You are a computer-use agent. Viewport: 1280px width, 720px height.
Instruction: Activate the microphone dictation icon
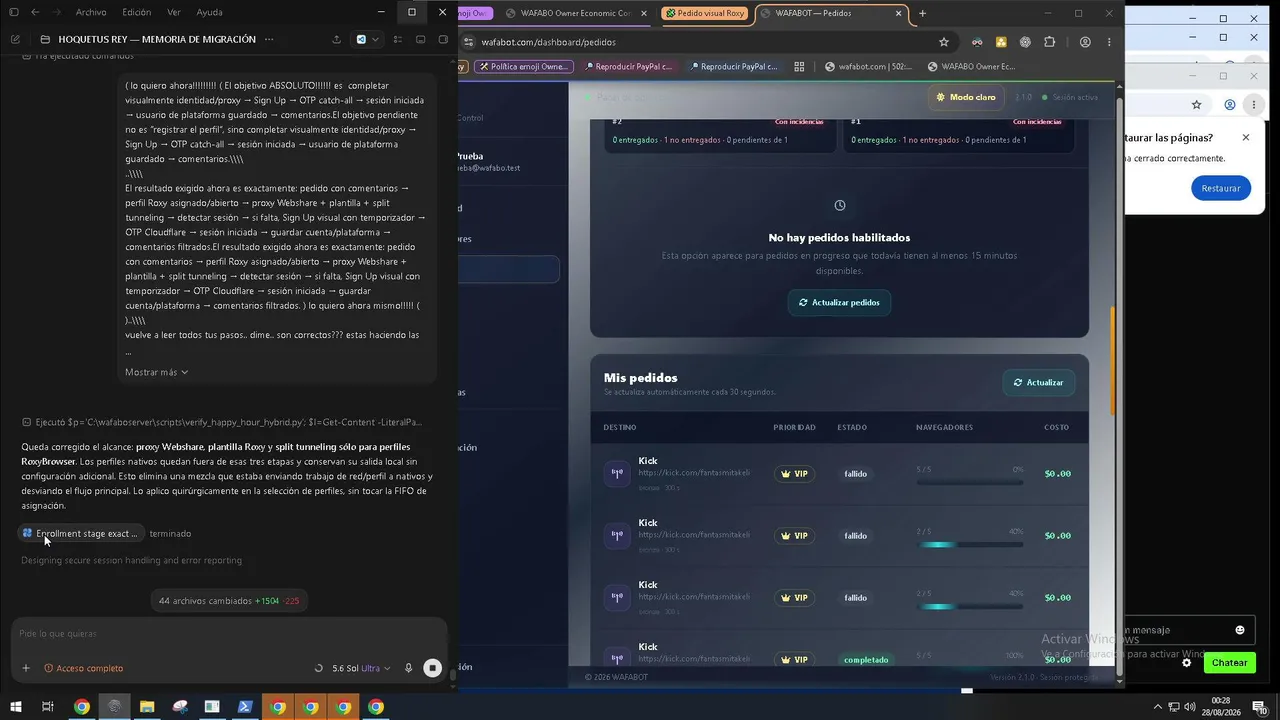pyautogui.click(x=408, y=668)
